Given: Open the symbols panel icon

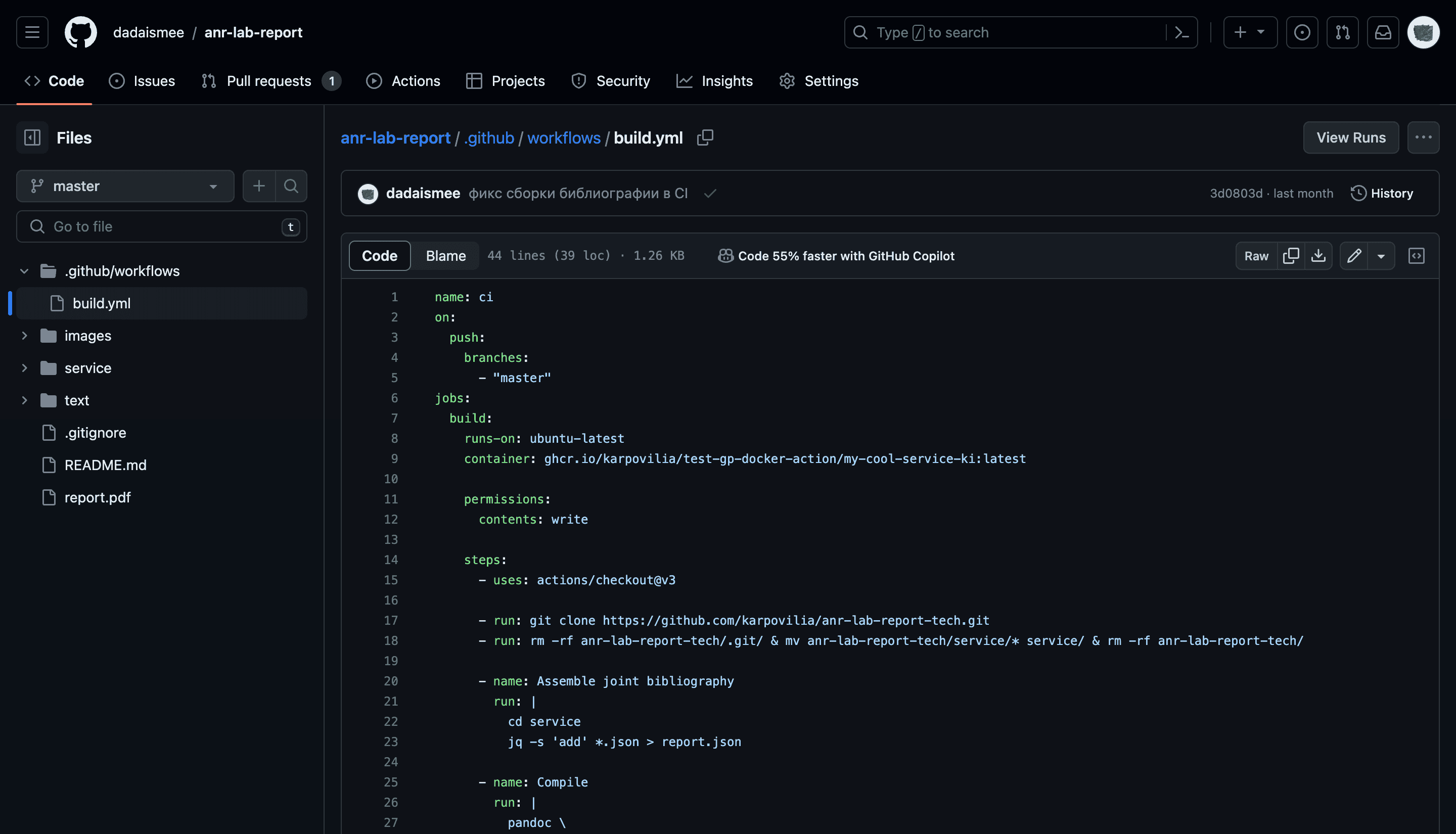Looking at the screenshot, I should (1417, 255).
